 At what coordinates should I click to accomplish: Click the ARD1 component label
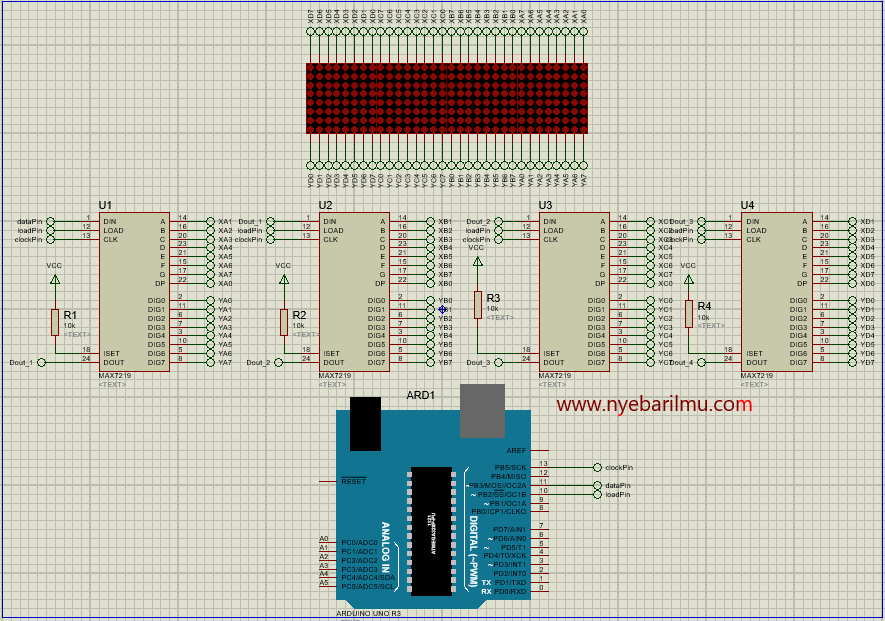(420, 395)
